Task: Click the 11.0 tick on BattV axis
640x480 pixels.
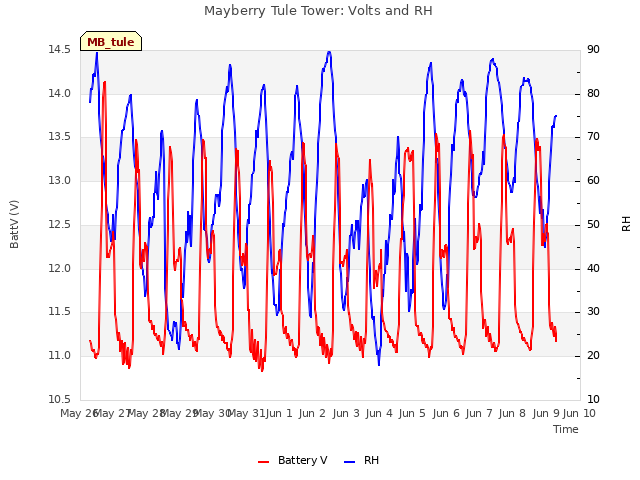Action: 59,356
